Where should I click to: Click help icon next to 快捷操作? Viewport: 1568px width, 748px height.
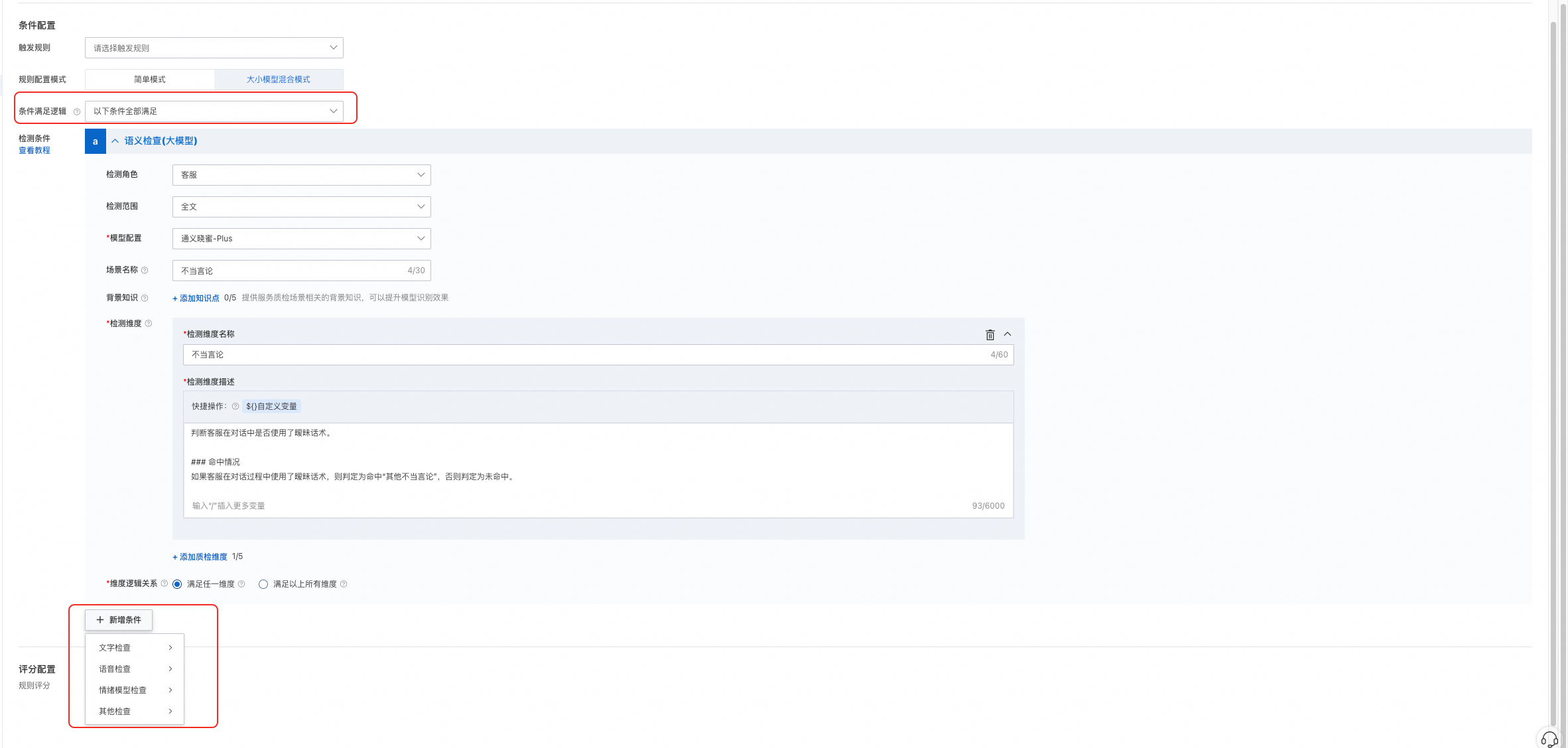click(235, 406)
